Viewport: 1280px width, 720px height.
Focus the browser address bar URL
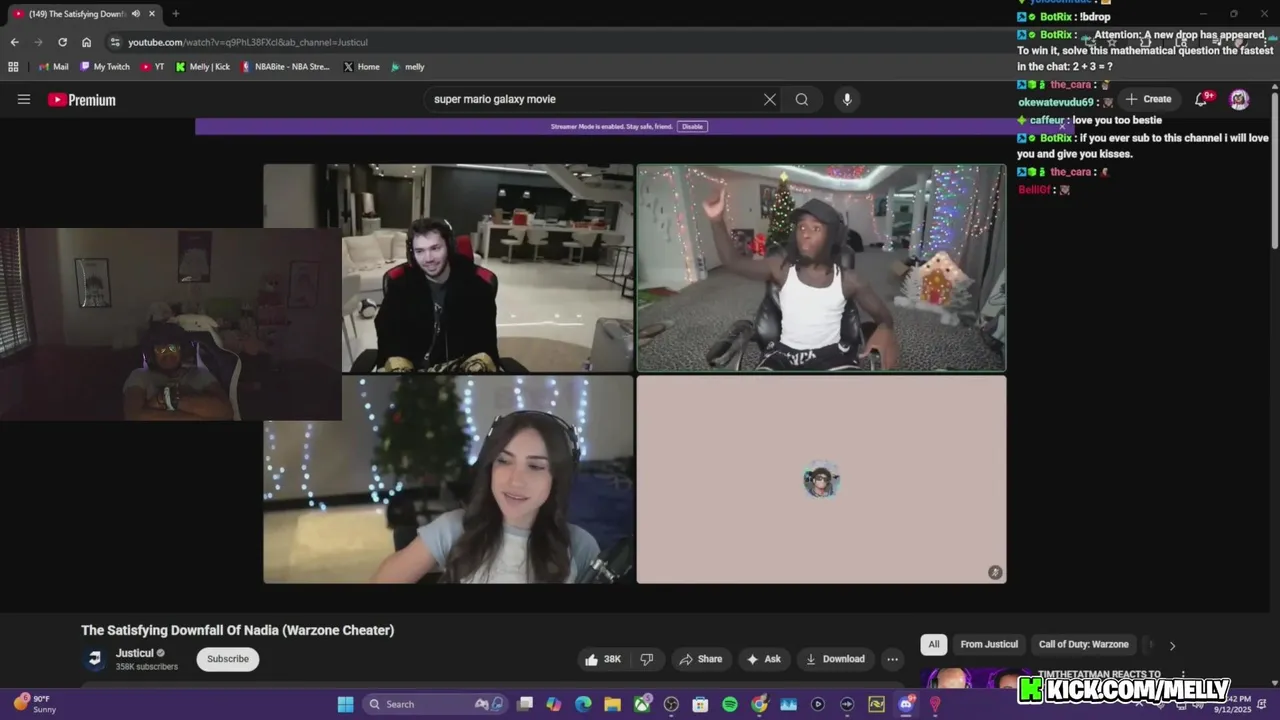(248, 42)
